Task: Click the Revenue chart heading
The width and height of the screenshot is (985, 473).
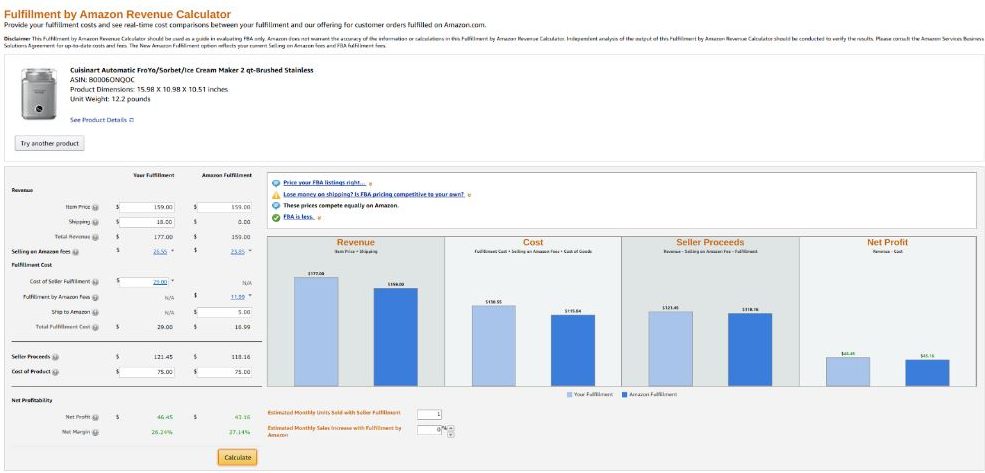Action: click(x=356, y=242)
